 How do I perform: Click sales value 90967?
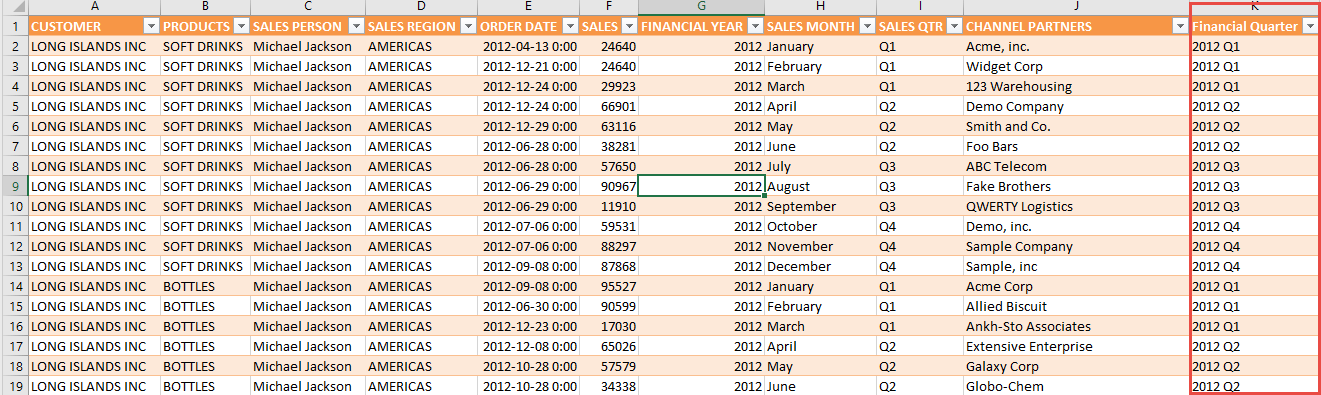point(608,186)
